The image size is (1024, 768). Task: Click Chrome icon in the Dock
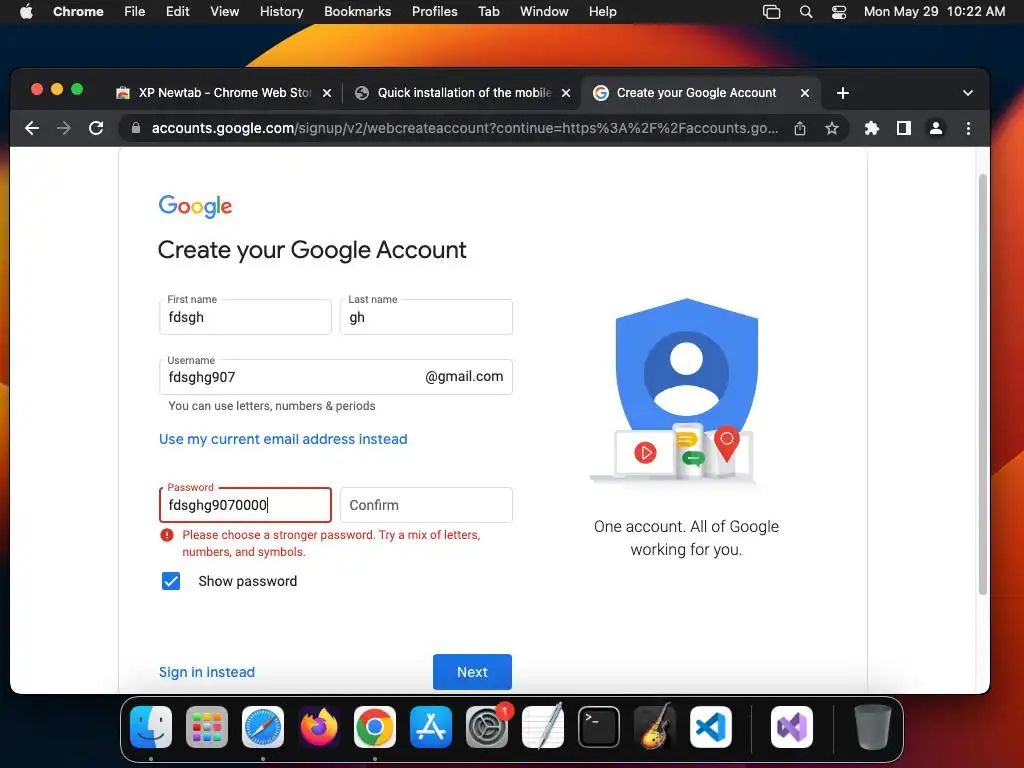pos(375,727)
